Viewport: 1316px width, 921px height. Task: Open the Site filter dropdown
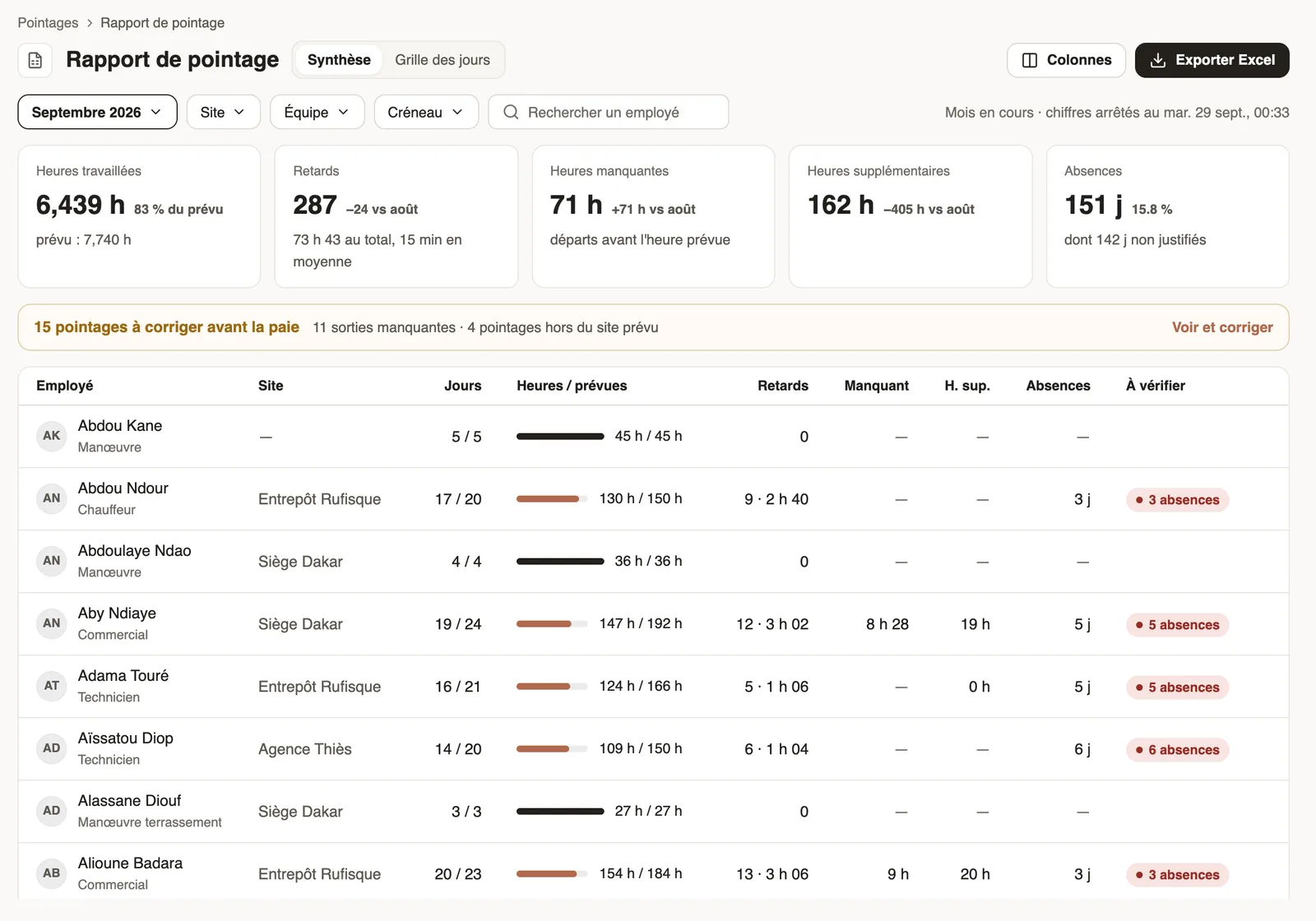224,112
